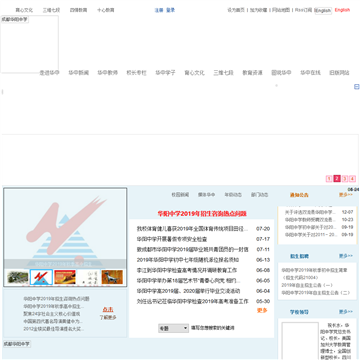Click 更多>> beside 学校领导
360x360 pixels.
pos(346,312)
